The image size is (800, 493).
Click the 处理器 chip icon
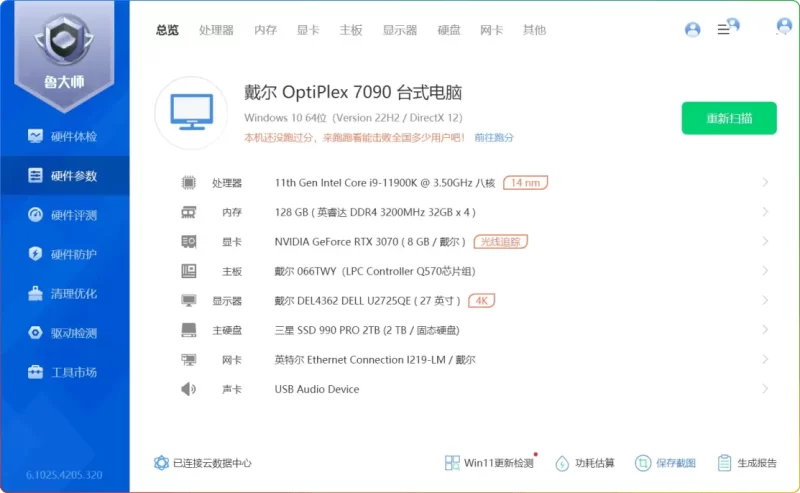pyautogui.click(x=188, y=182)
